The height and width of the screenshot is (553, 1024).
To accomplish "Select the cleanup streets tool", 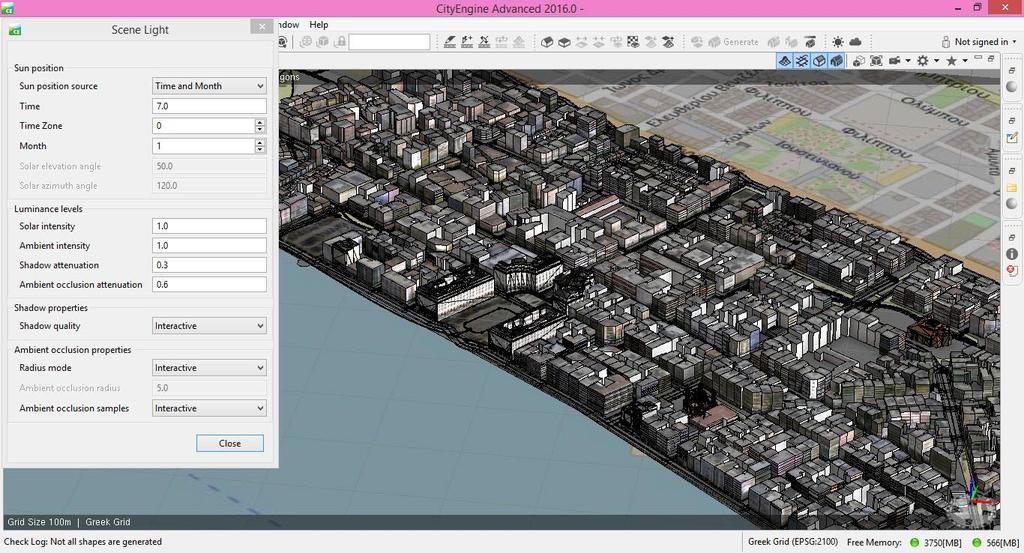I will pyautogui.click(x=484, y=42).
